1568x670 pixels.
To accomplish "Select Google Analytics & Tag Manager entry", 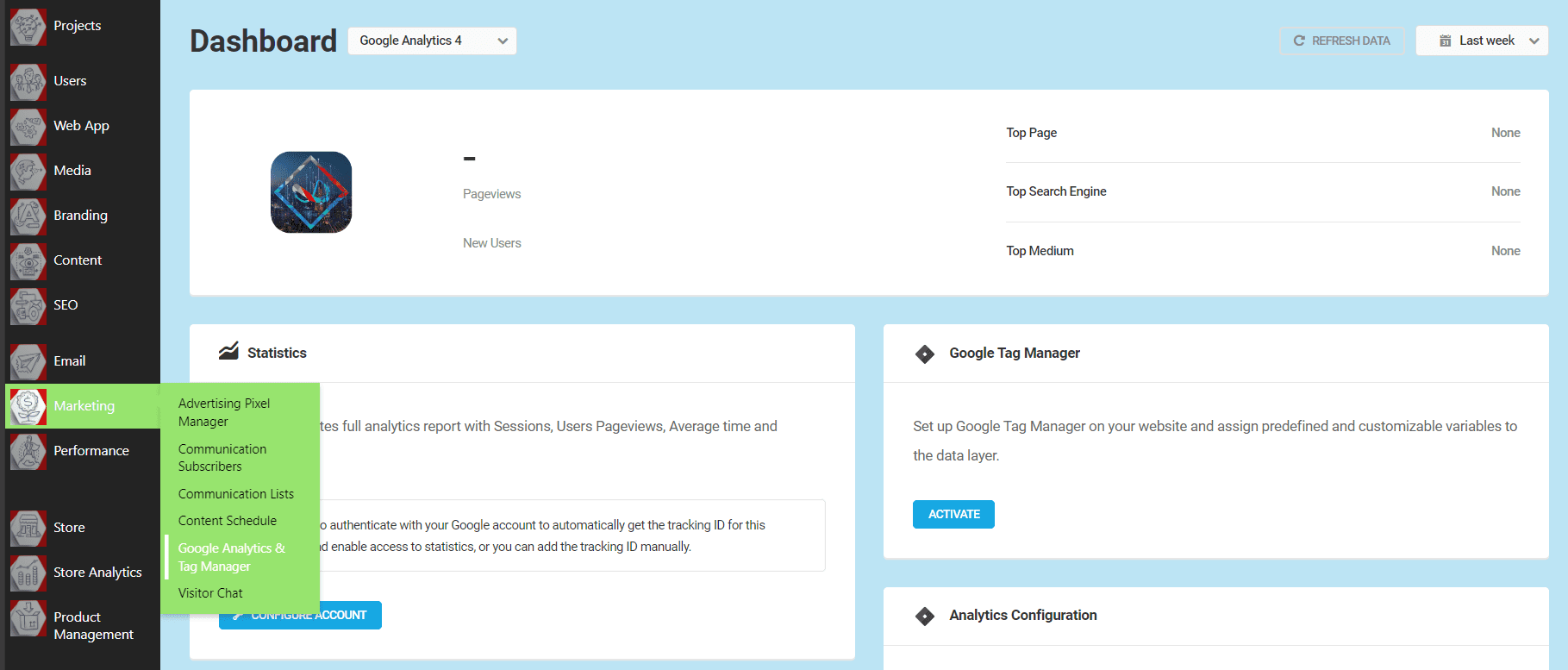I will (x=232, y=557).
